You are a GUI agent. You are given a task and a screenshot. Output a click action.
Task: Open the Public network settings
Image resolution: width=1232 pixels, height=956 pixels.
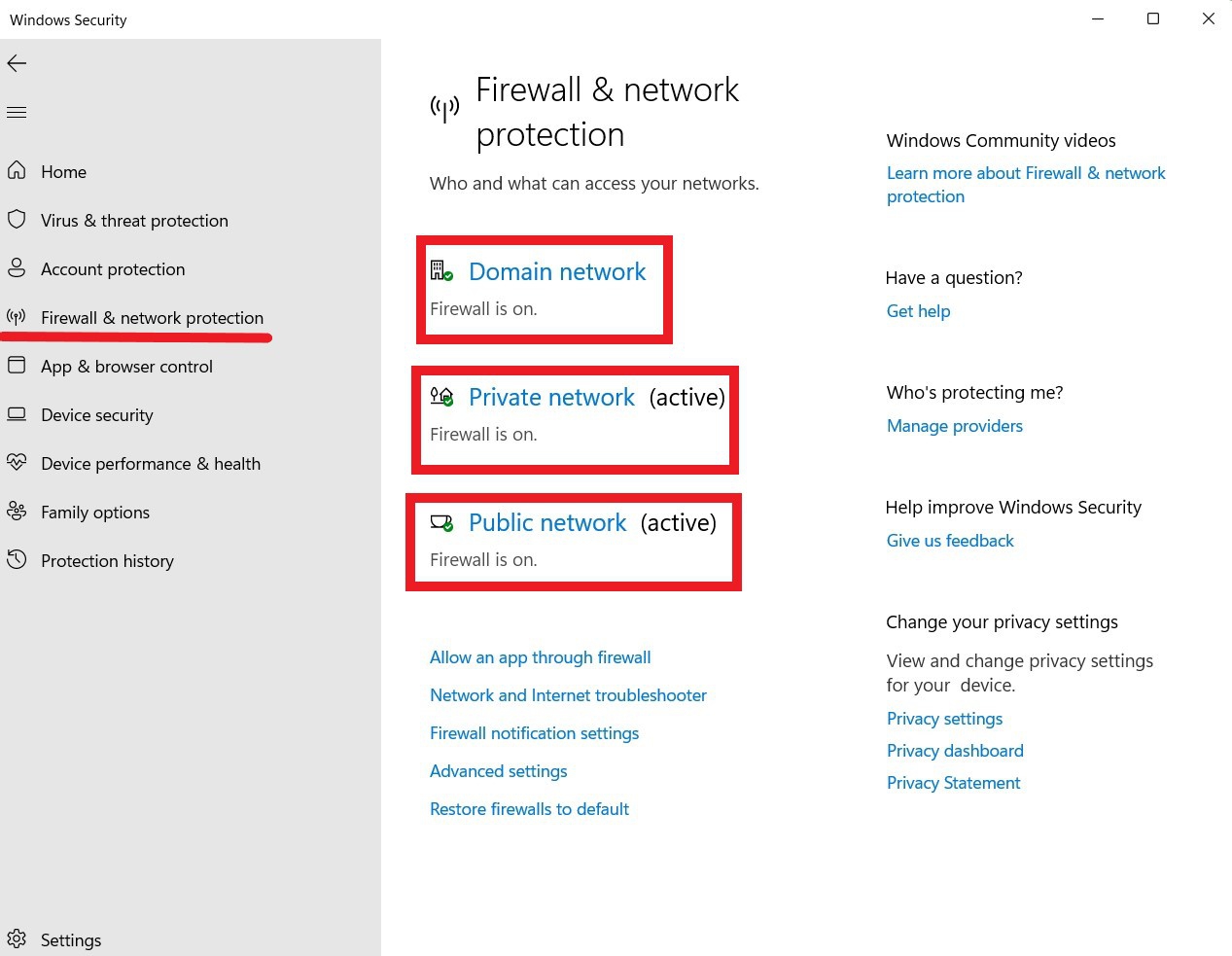(x=547, y=523)
